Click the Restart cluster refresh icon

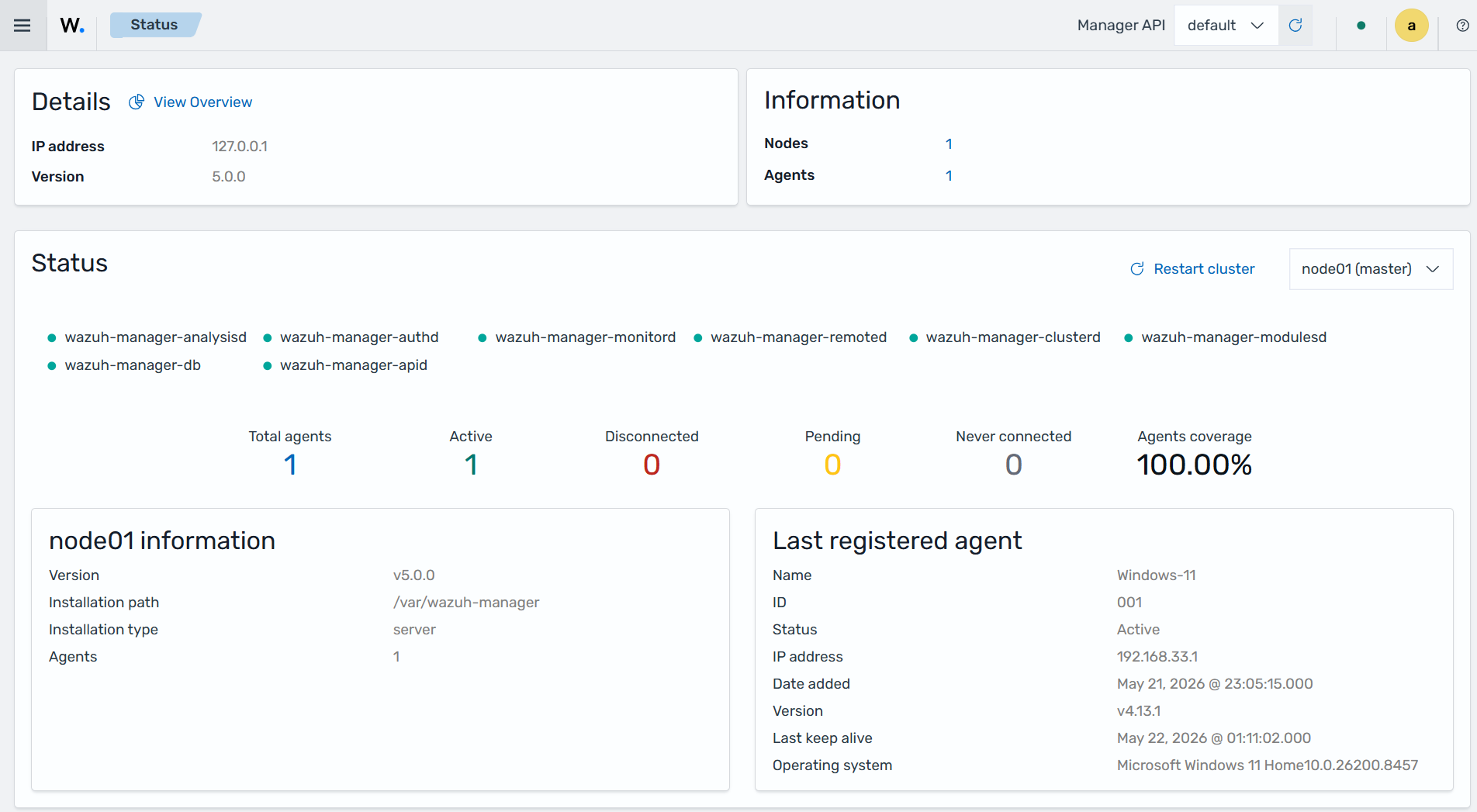click(x=1137, y=269)
